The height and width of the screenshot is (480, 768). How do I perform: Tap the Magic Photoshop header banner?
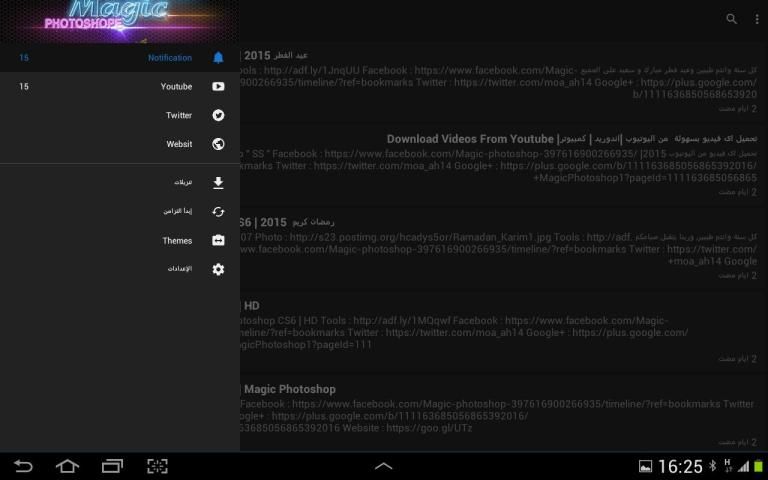point(120,21)
